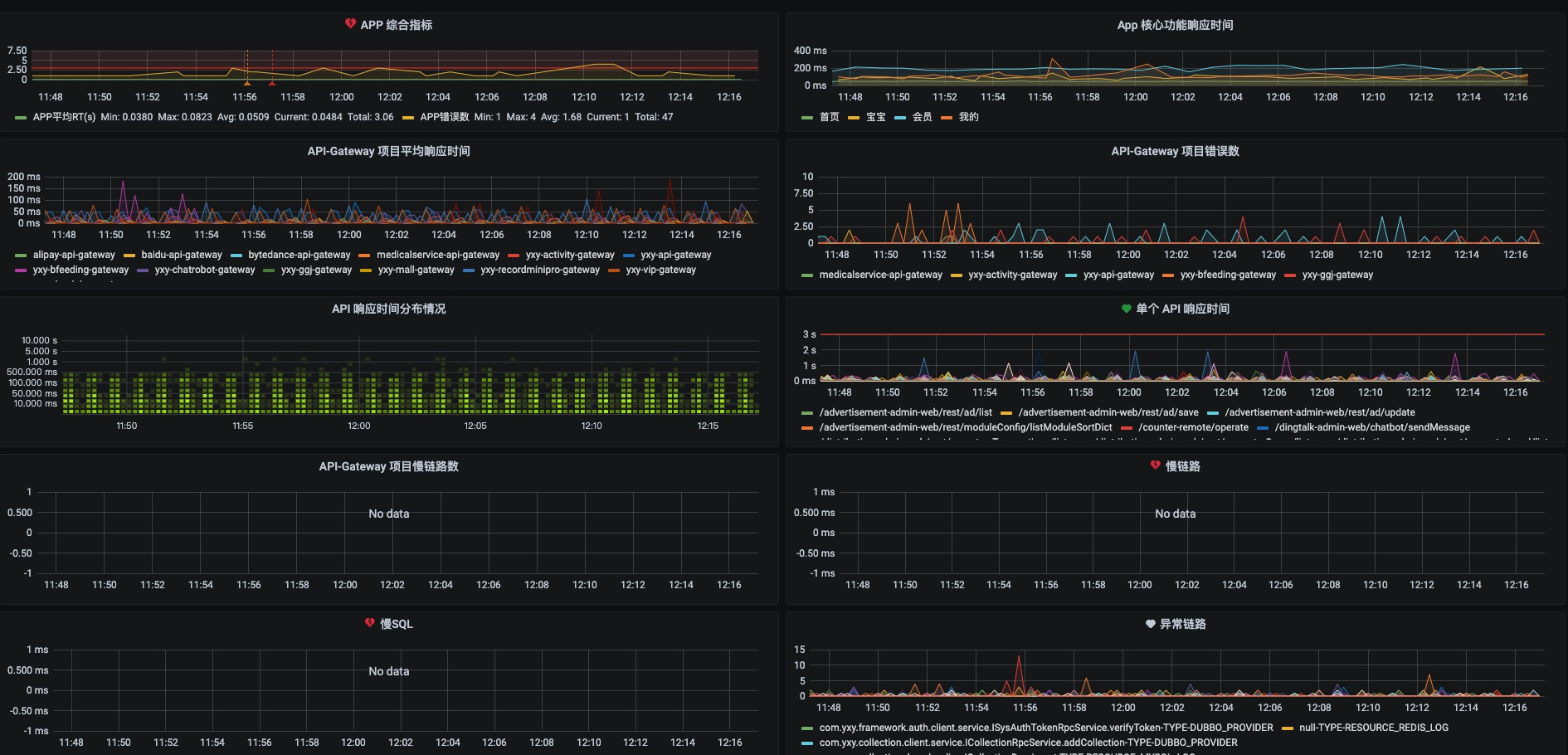Toggle the 会员 series legend entry

point(922,117)
